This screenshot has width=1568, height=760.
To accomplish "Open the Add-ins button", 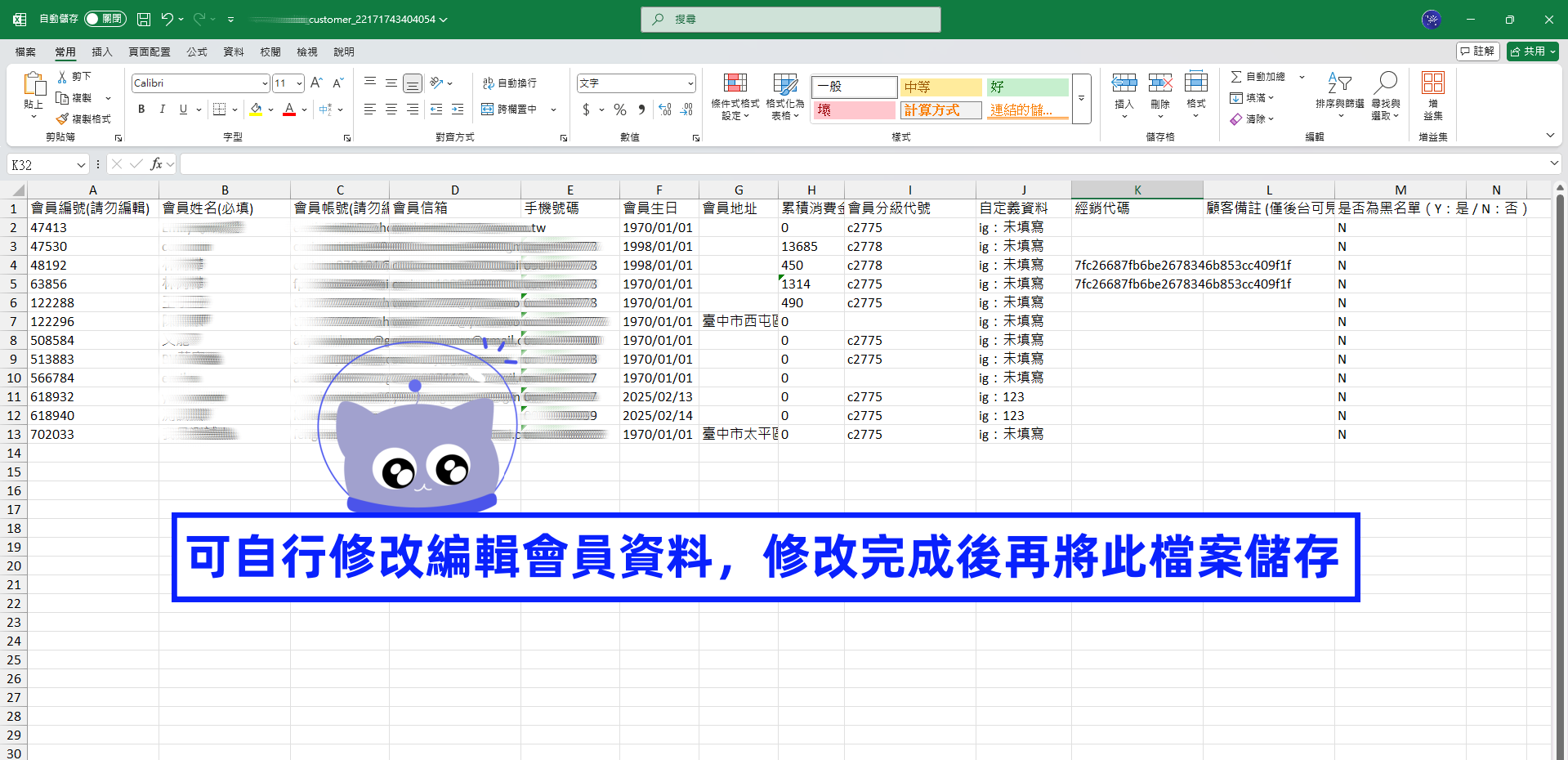I will point(1433,96).
